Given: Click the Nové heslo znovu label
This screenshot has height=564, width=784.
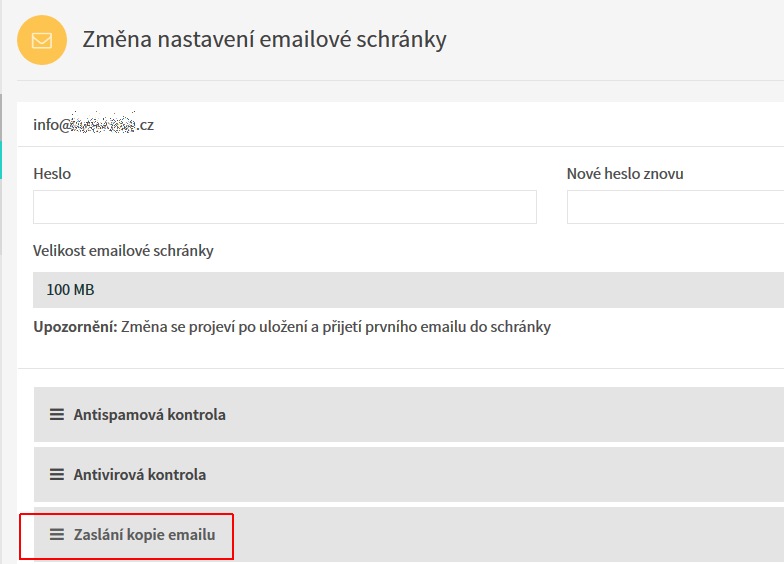Looking at the screenshot, I should [x=625, y=174].
